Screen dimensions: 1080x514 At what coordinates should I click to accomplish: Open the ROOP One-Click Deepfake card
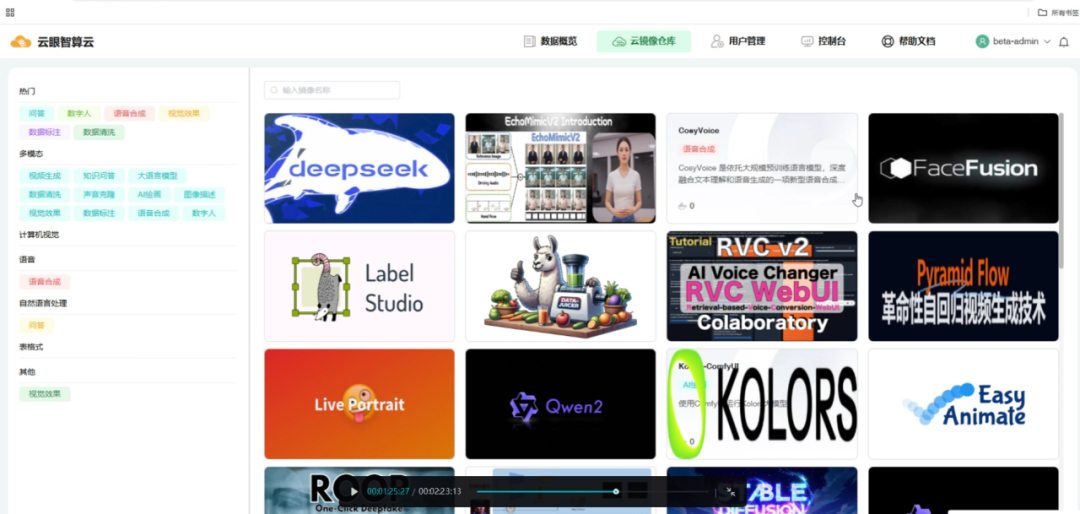[360, 491]
